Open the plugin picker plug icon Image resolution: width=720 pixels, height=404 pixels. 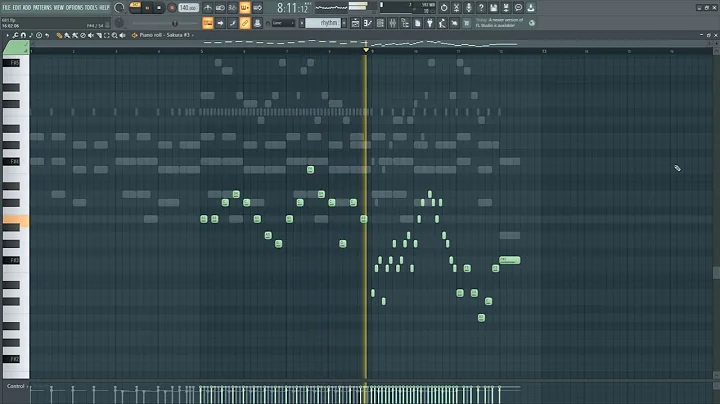(x=430, y=23)
